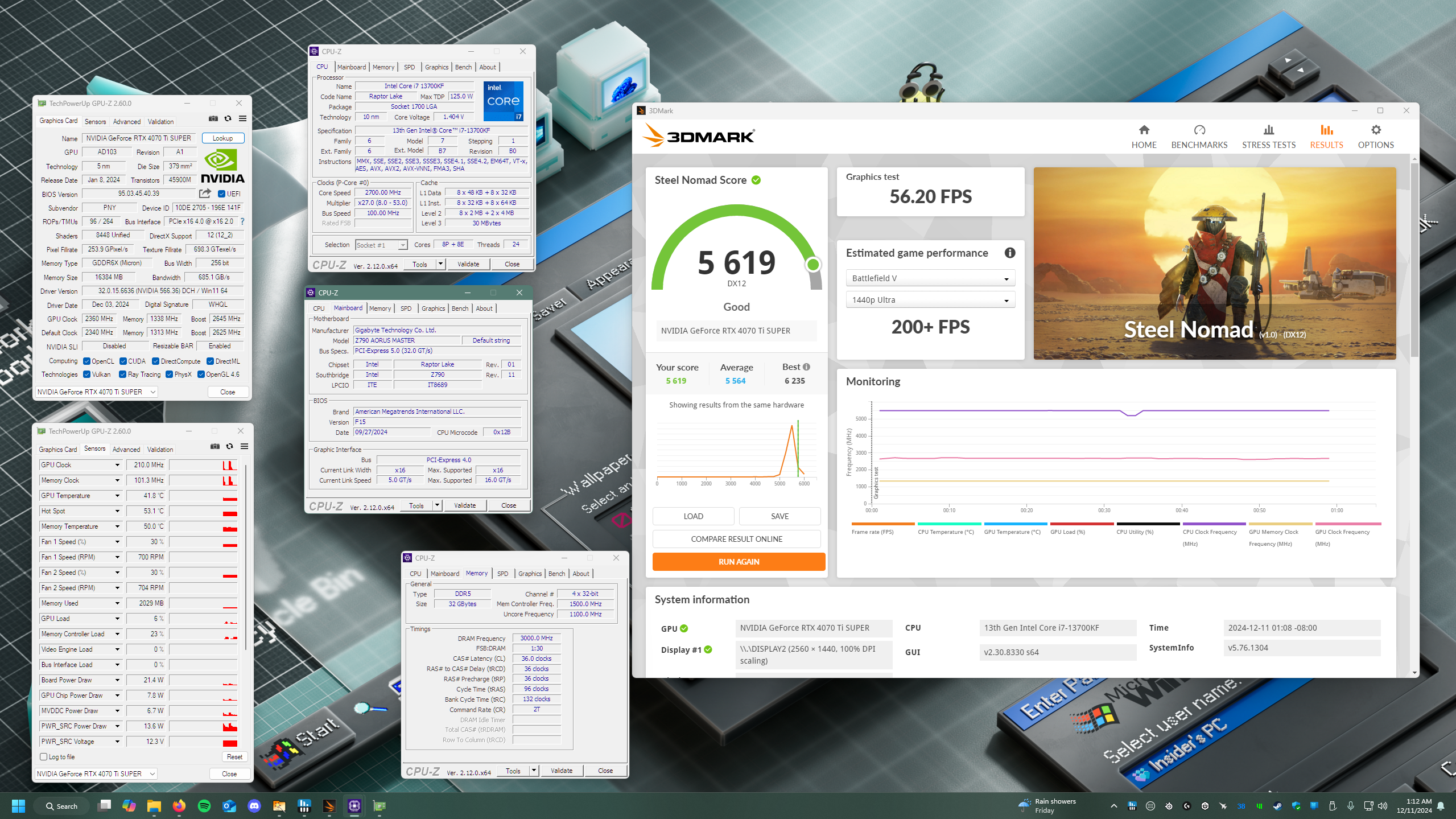Click Lookup button in GPU-Z
This screenshot has width=1456, height=819.
tap(222, 138)
